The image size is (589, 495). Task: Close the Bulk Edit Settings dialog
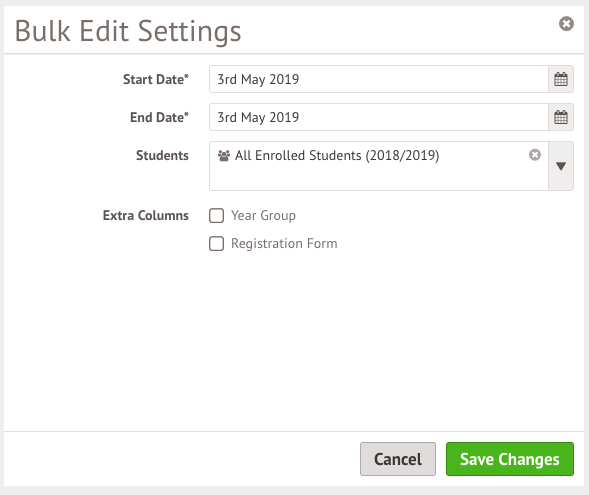click(566, 24)
